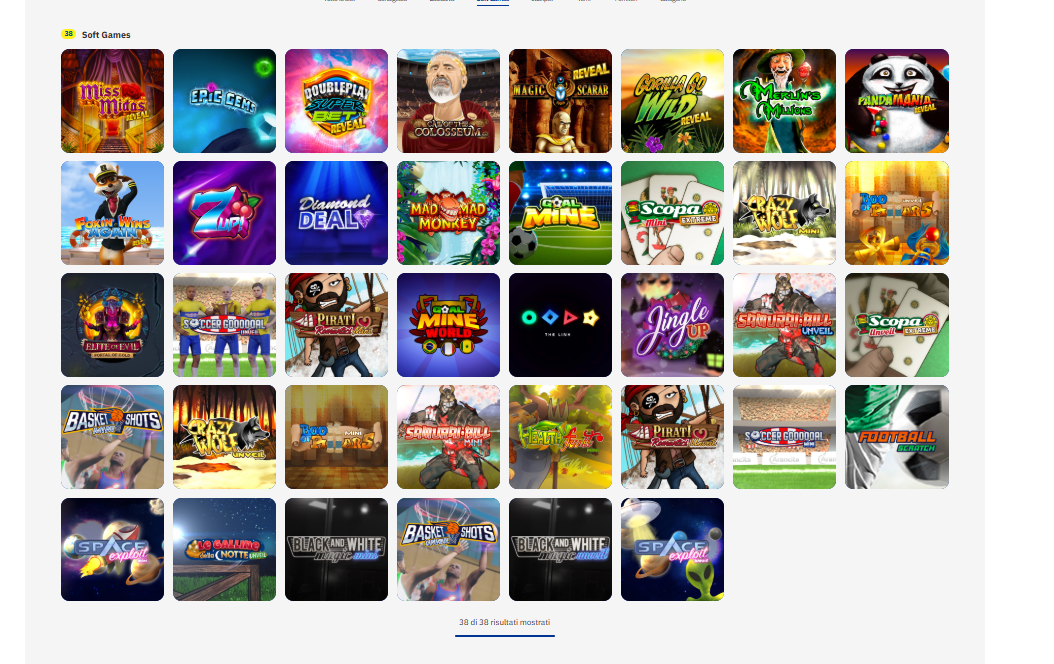Open Gorilla Go Wild Reveal
Viewport: 1054px width, 664px height.
(672, 101)
